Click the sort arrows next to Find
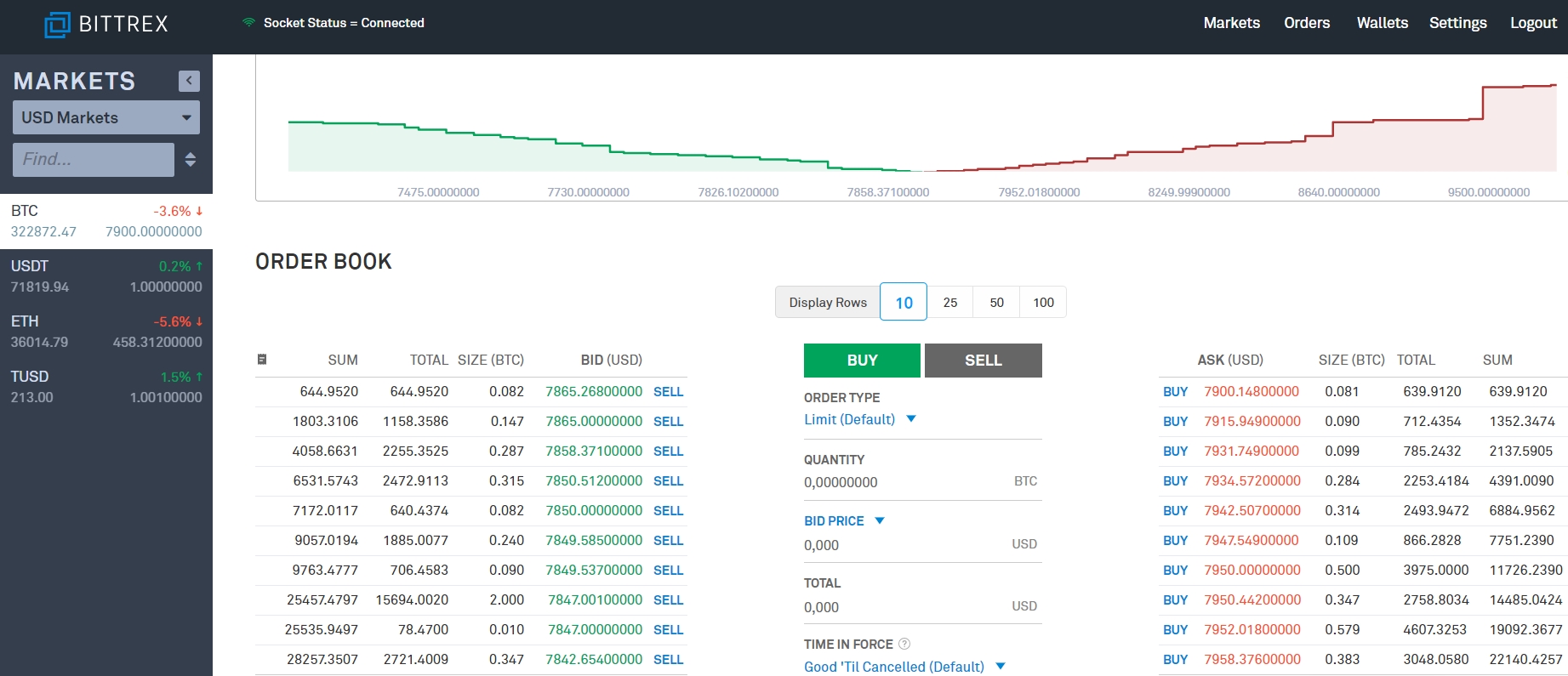Image resolution: width=1568 pixels, height=676 pixels. click(191, 160)
